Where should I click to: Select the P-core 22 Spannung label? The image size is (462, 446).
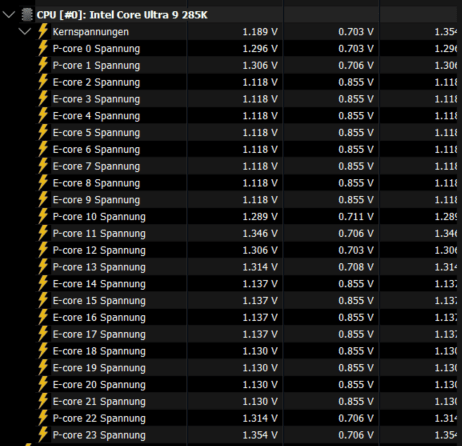click(x=99, y=419)
